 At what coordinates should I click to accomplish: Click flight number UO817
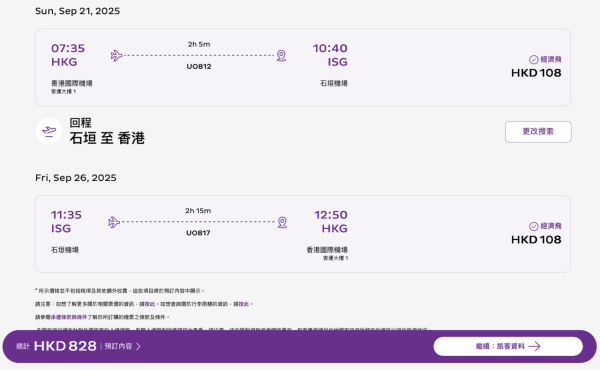(198, 233)
